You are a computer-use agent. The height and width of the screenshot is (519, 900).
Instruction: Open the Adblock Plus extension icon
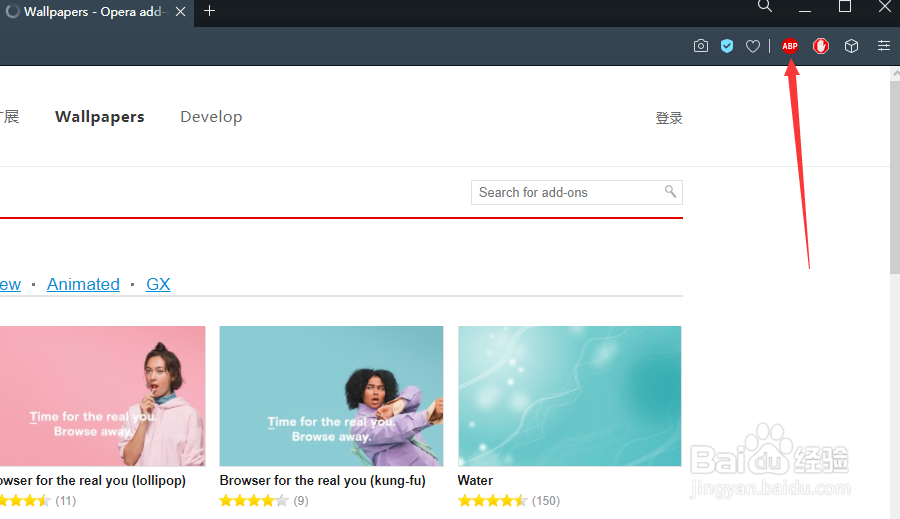pyautogui.click(x=790, y=46)
